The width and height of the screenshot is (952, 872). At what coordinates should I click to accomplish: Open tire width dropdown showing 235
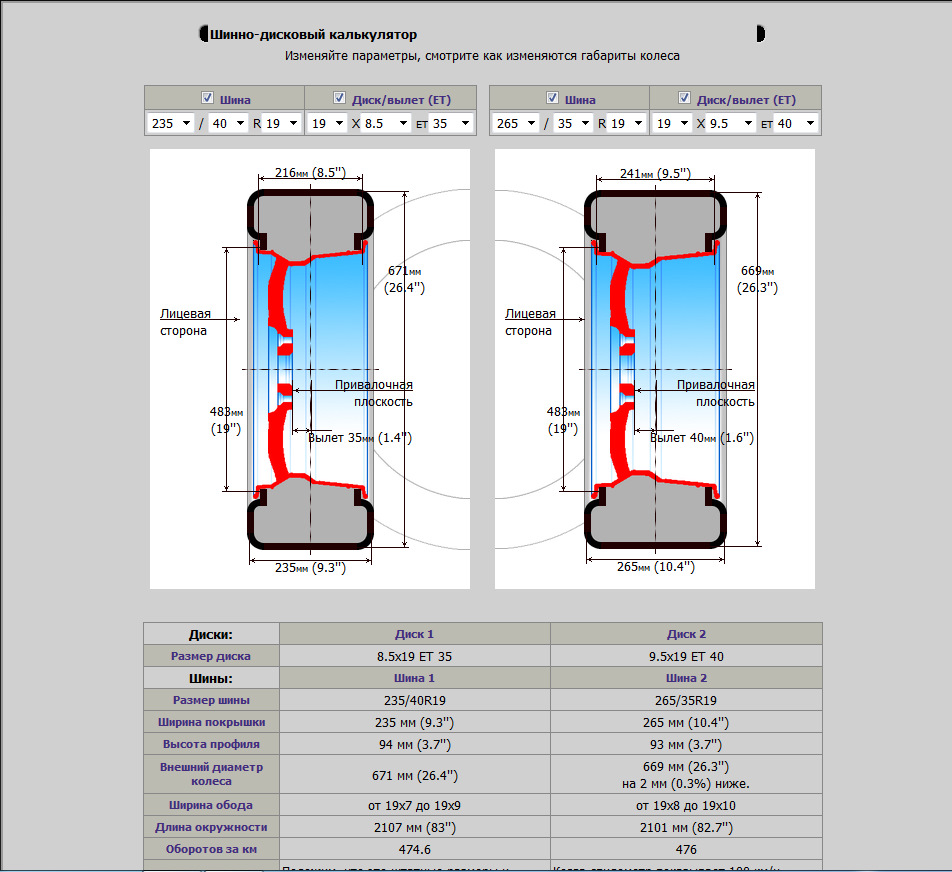point(170,123)
